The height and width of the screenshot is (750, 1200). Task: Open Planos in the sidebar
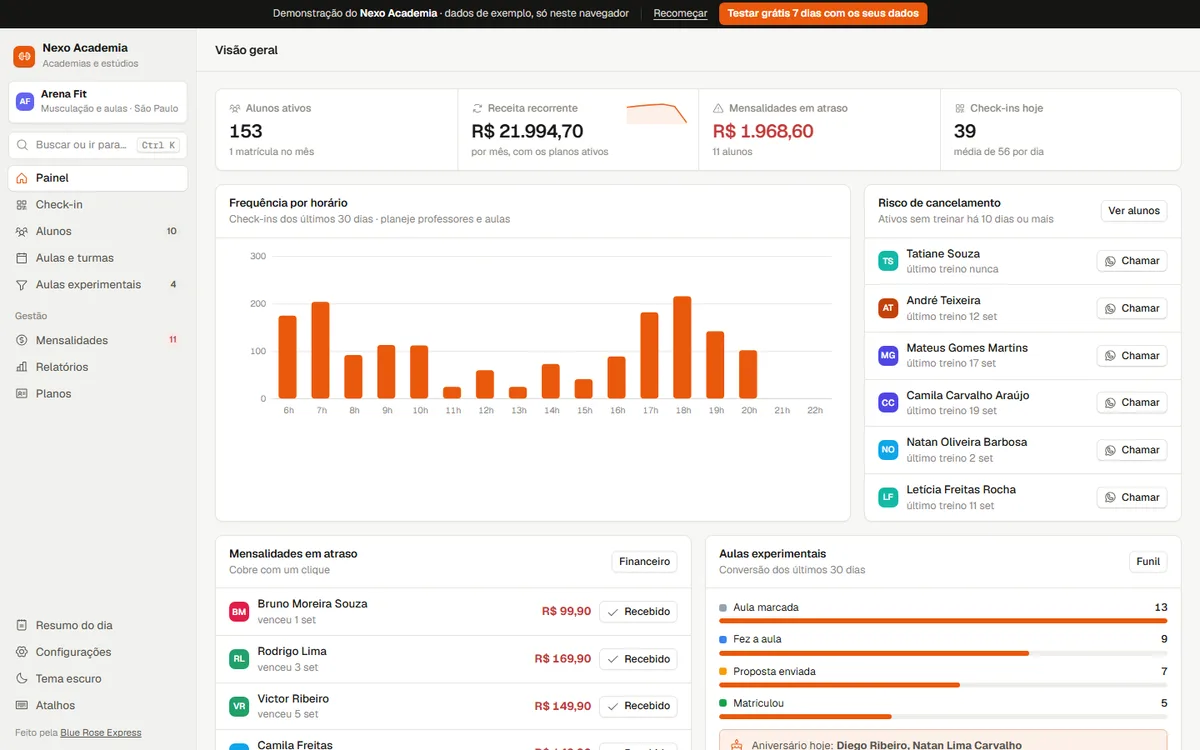click(98, 394)
